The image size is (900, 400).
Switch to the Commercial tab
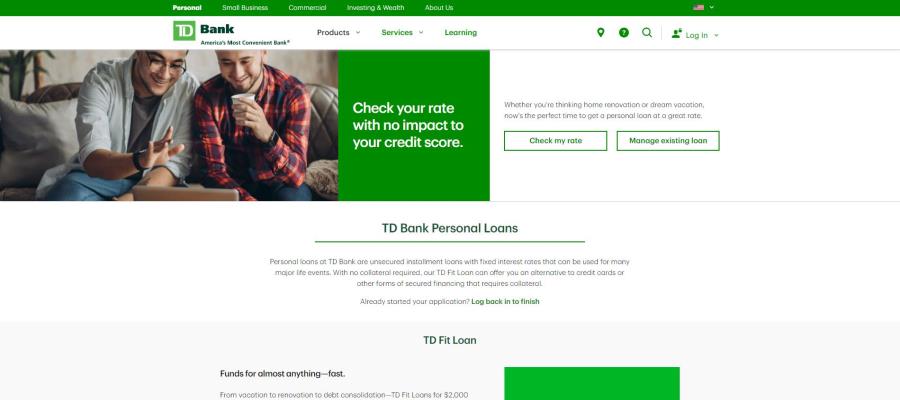307,7
